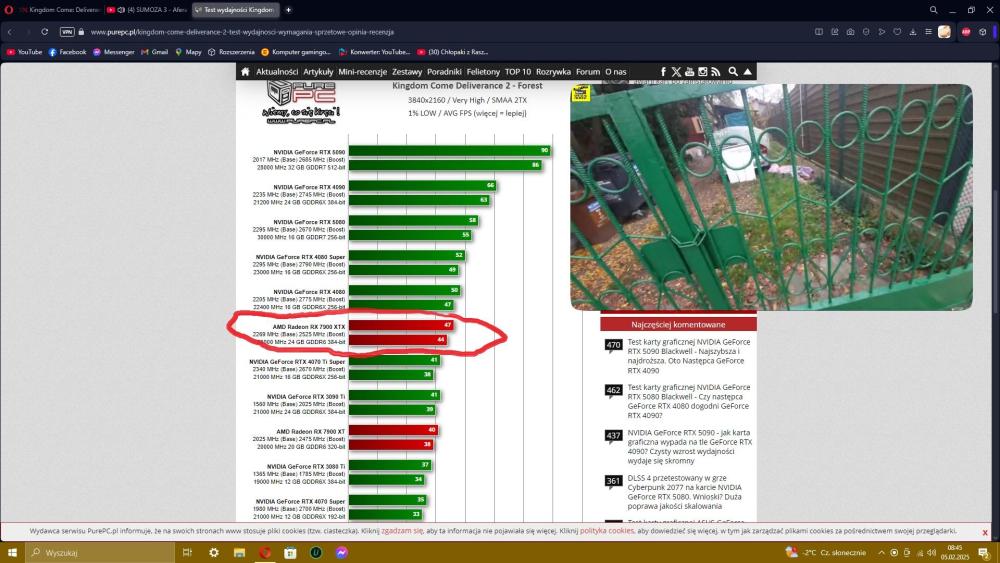Click taskbar Wyszukaj search box
This screenshot has height=563, width=1000.
(x=100, y=552)
